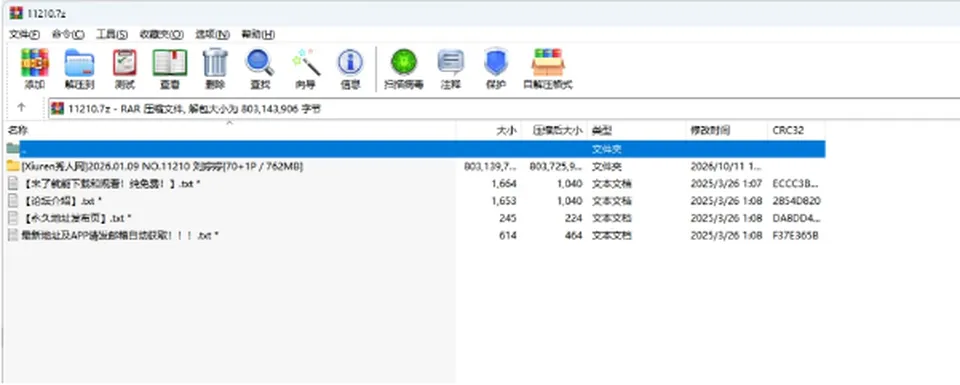This screenshot has height=385, width=960.
Task: Open the 工具(S) menu
Action: pos(112,34)
